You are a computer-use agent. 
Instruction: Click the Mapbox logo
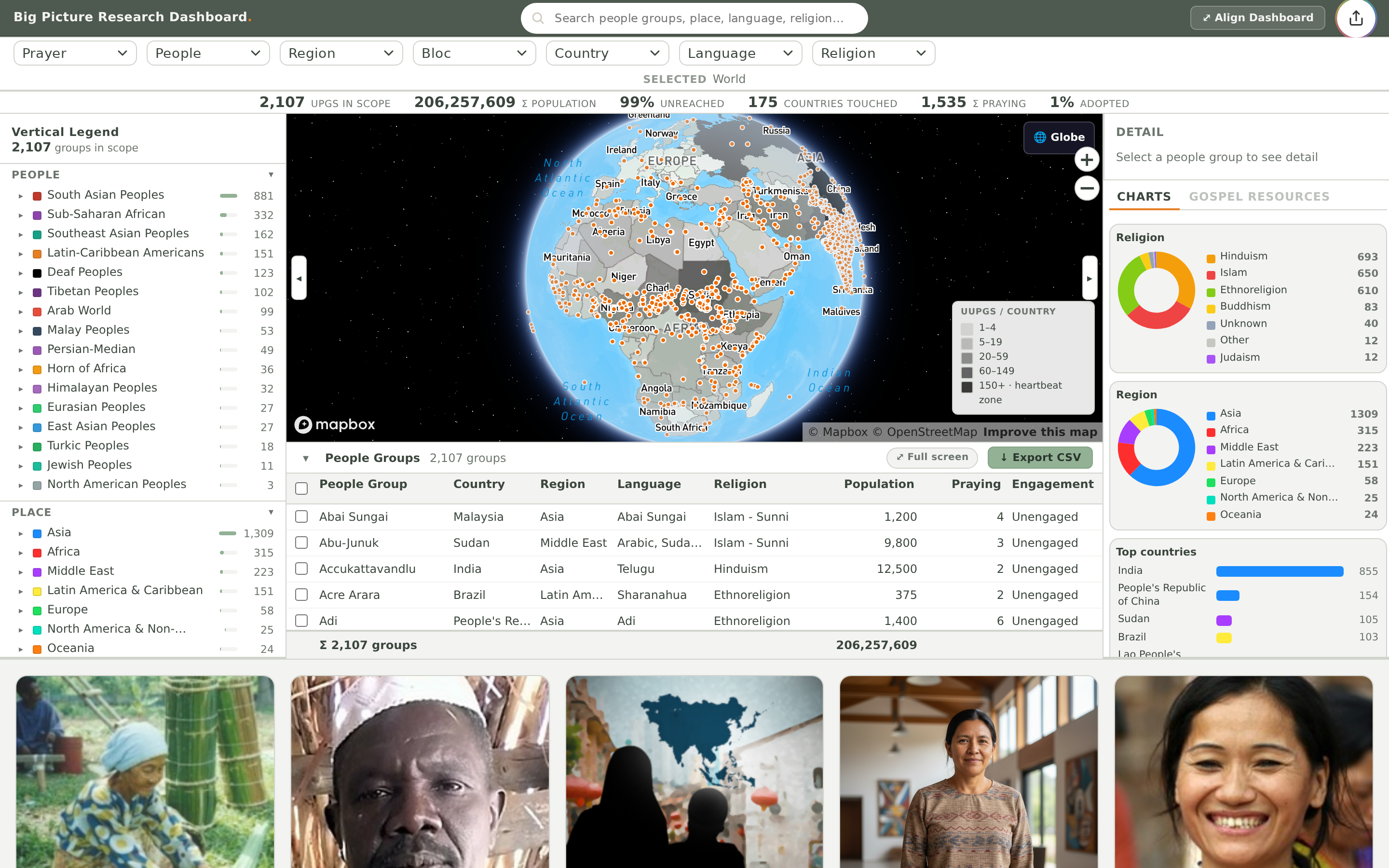coord(335,425)
